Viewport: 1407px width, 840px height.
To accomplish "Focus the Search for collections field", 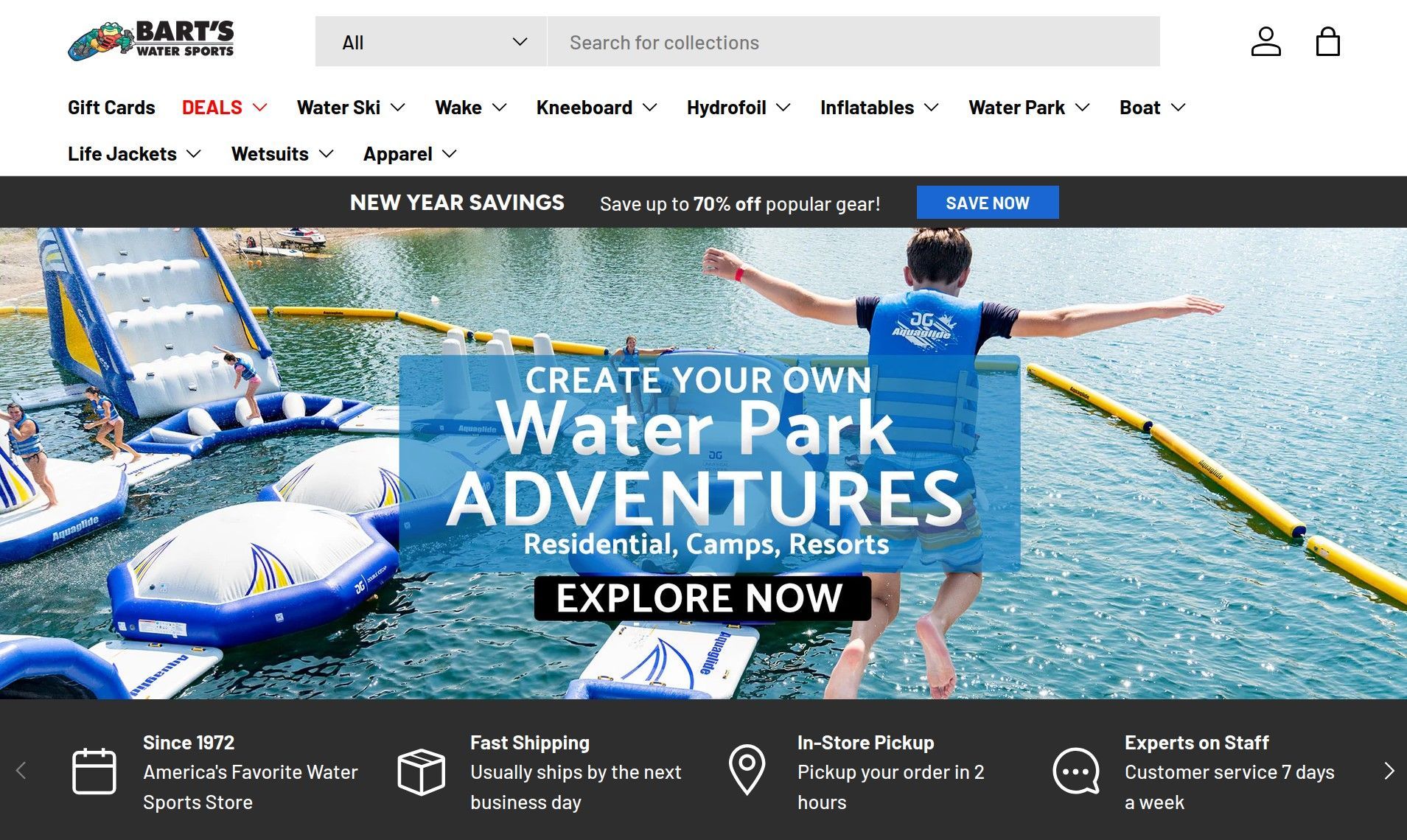I will 853,42.
